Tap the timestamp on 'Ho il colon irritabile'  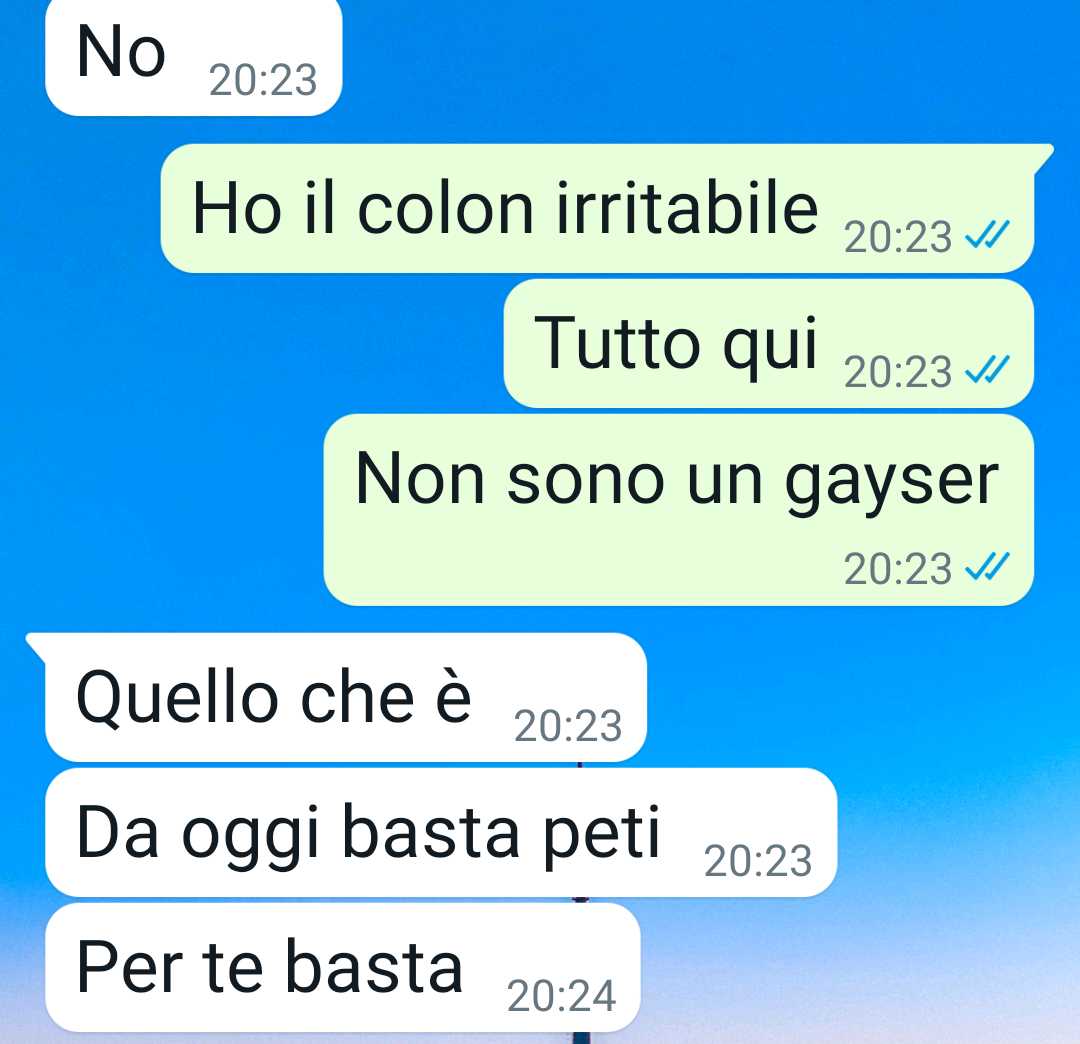897,237
